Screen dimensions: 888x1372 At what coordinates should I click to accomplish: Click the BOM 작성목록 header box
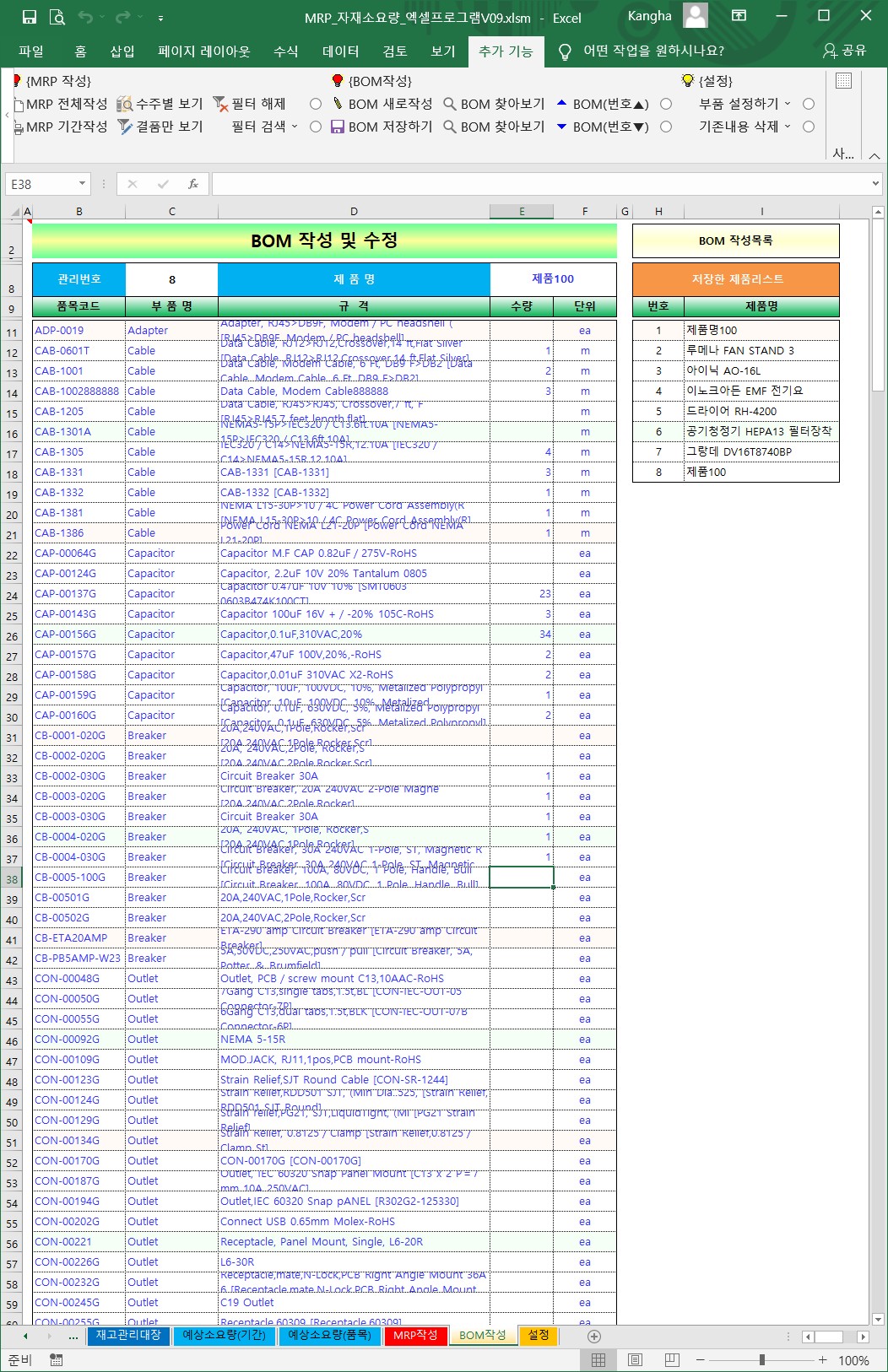point(736,240)
